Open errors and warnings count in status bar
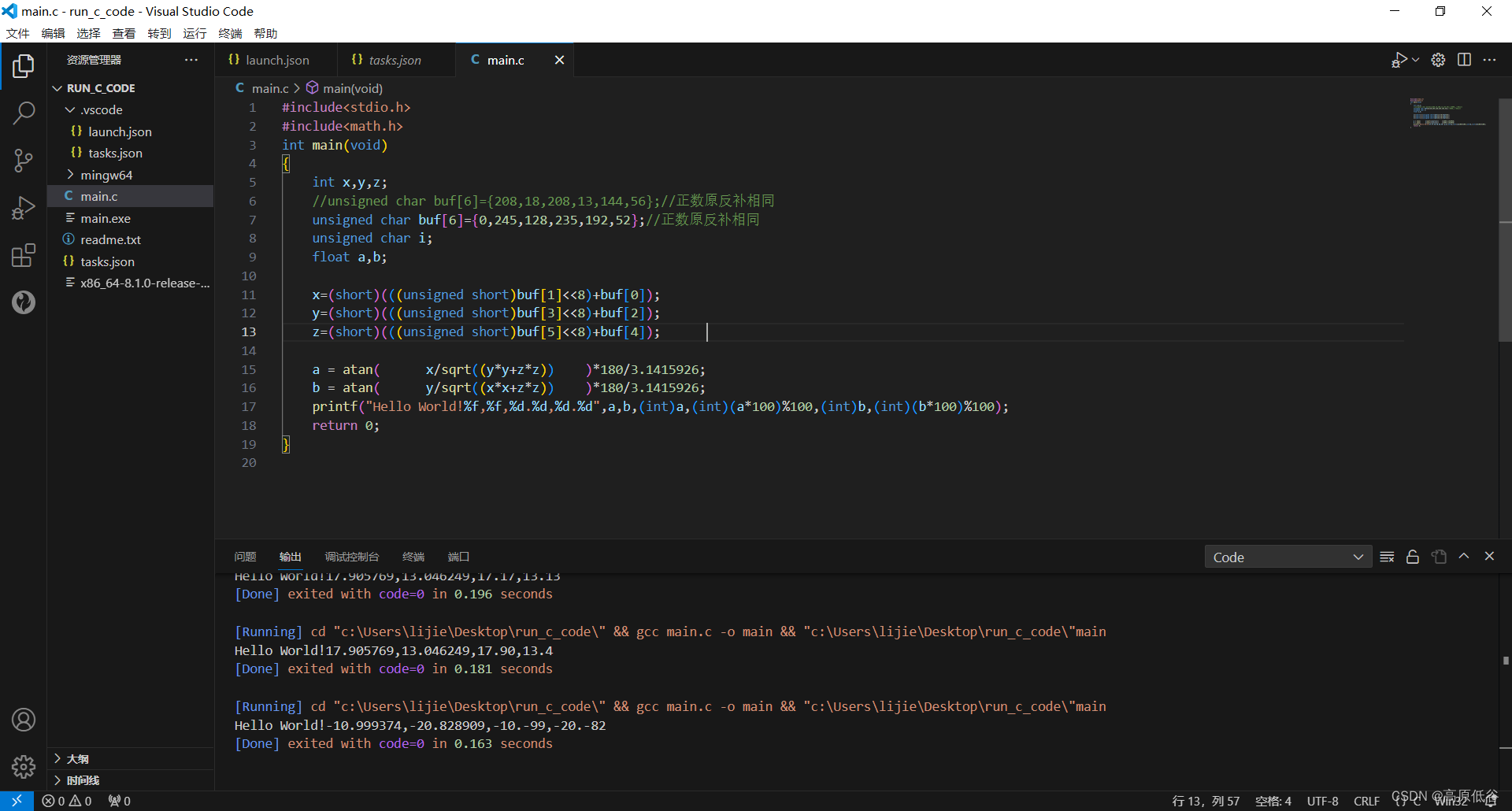The image size is (1512, 811). click(67, 801)
